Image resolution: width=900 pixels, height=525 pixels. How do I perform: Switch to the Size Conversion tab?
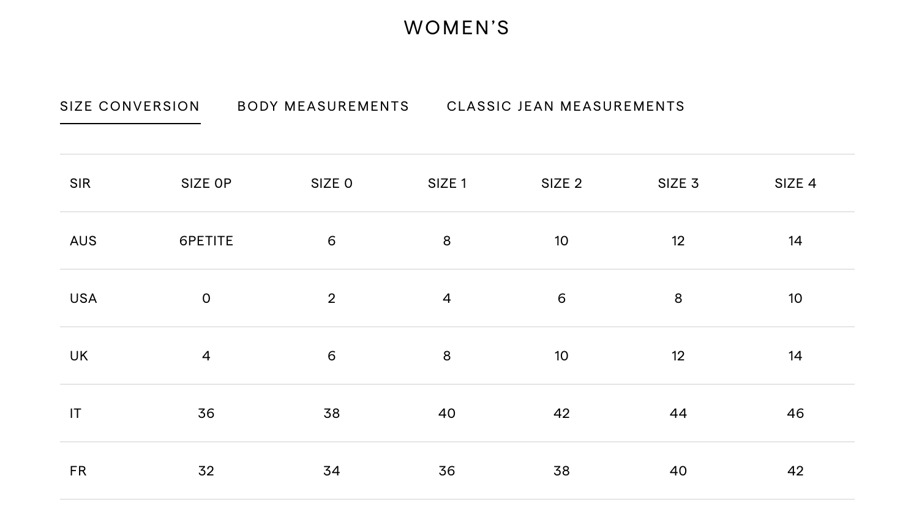130,106
